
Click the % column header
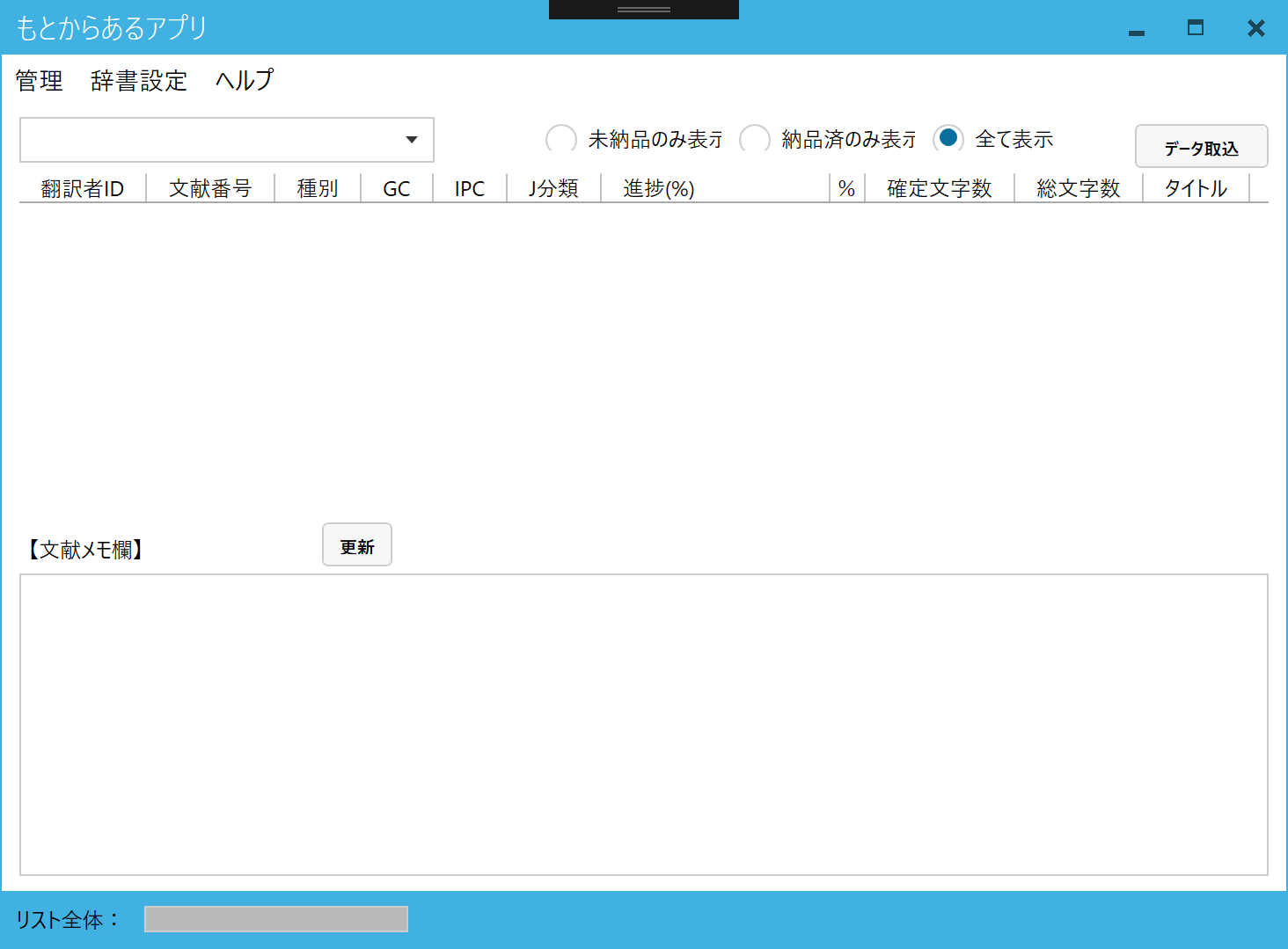[x=847, y=188]
